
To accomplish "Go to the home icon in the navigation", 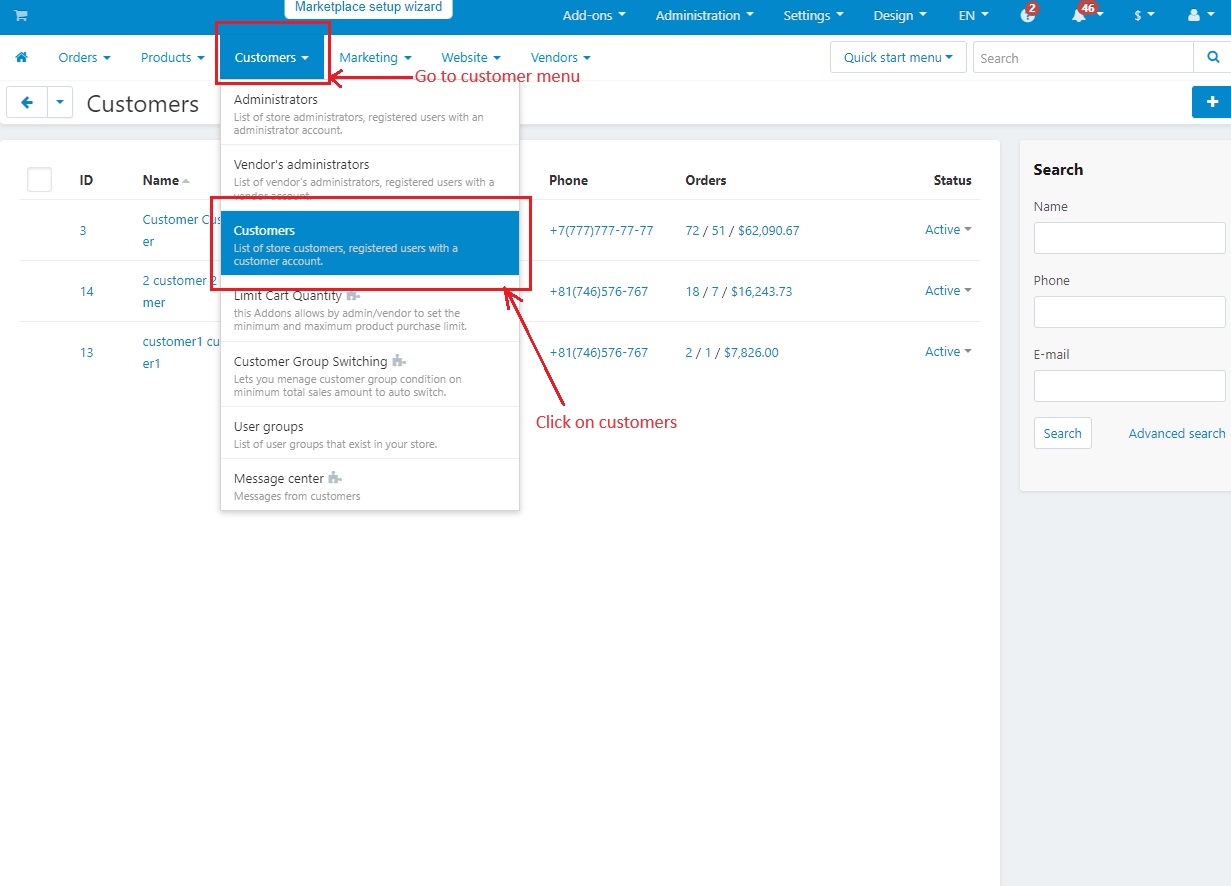I will click(21, 58).
